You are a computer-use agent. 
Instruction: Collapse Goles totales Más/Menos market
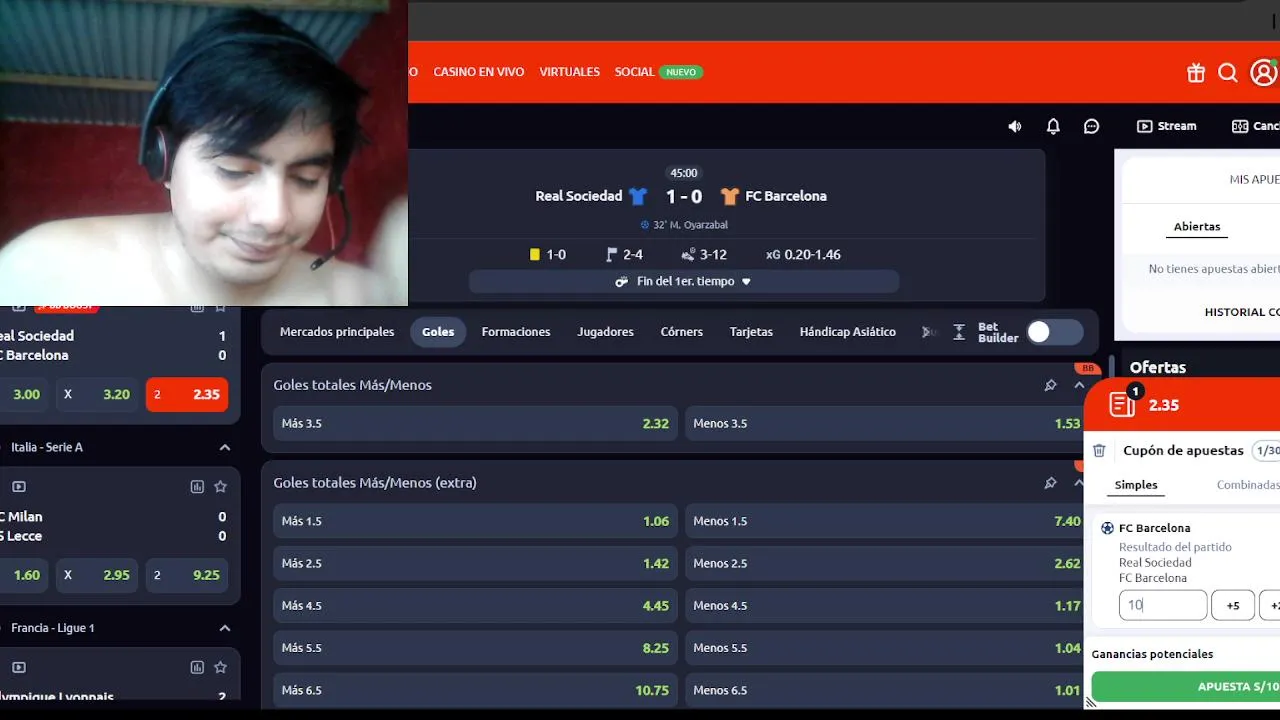[1079, 385]
